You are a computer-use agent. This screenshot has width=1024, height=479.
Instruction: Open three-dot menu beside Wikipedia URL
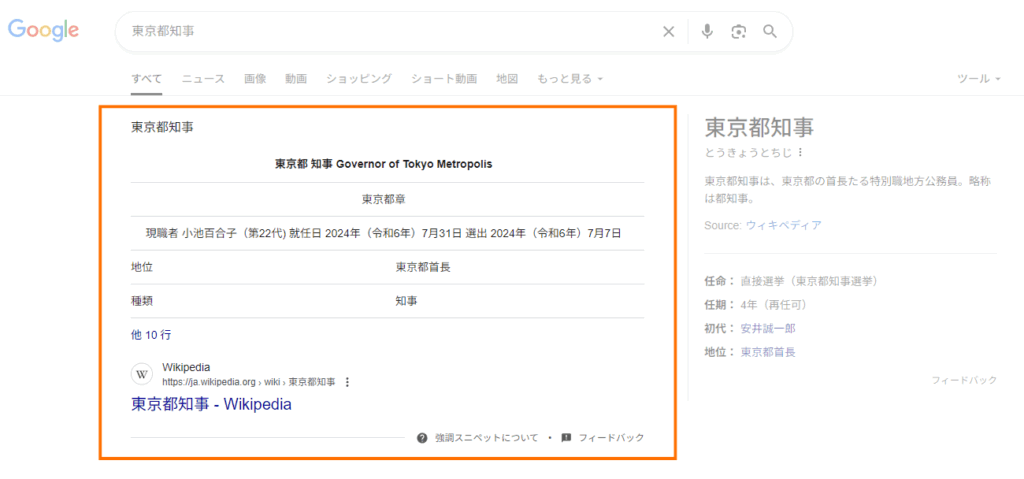[x=347, y=382]
